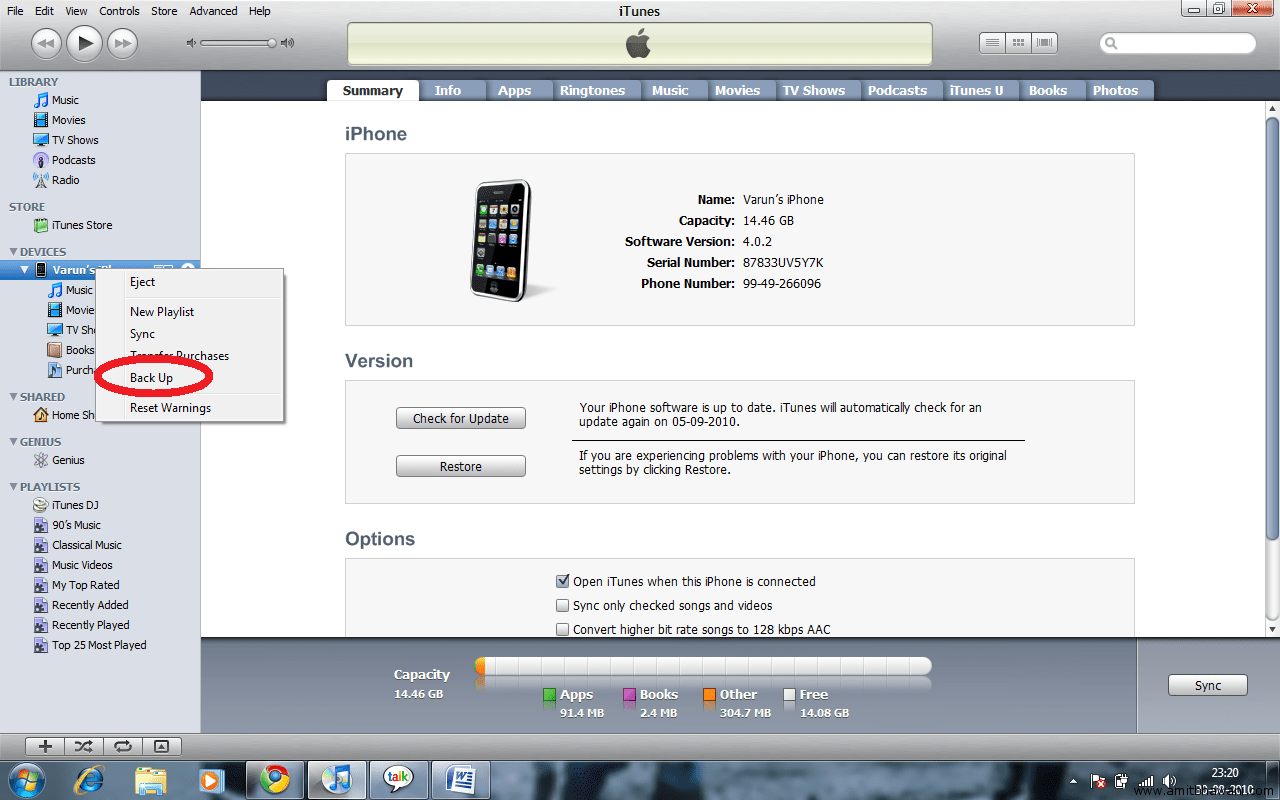This screenshot has height=800, width=1280.
Task: Choose Transfer Purchases in context menu
Action: click(x=189, y=356)
